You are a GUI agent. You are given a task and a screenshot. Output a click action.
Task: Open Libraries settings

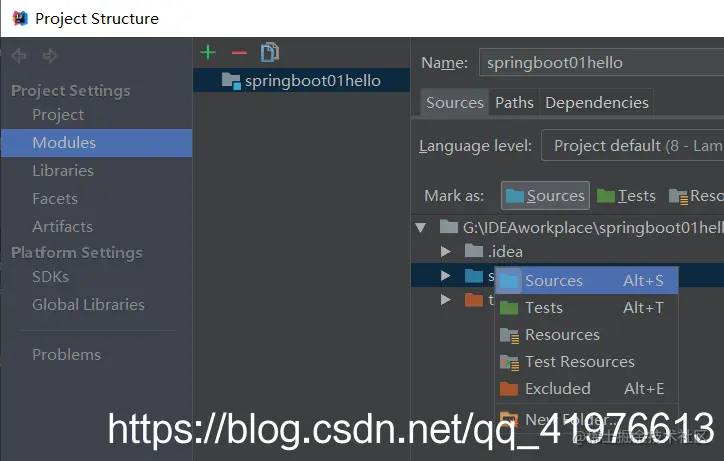click(63, 171)
